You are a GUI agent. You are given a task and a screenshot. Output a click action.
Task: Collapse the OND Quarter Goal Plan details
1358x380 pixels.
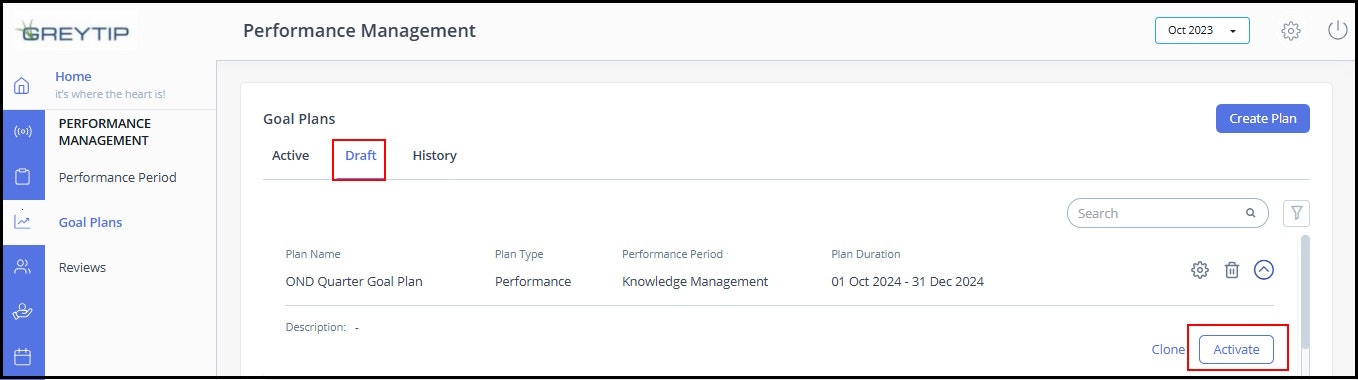click(x=1264, y=270)
